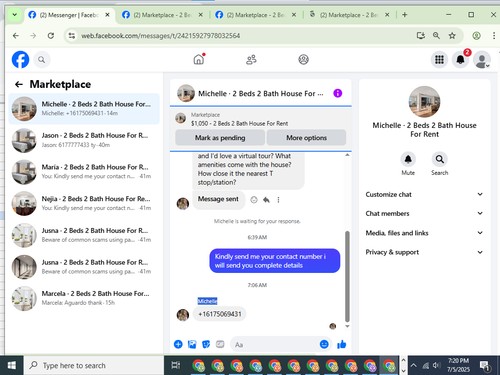The height and width of the screenshot is (375, 500).
Task: Click the Windows taskbar search box
Action: [94, 365]
